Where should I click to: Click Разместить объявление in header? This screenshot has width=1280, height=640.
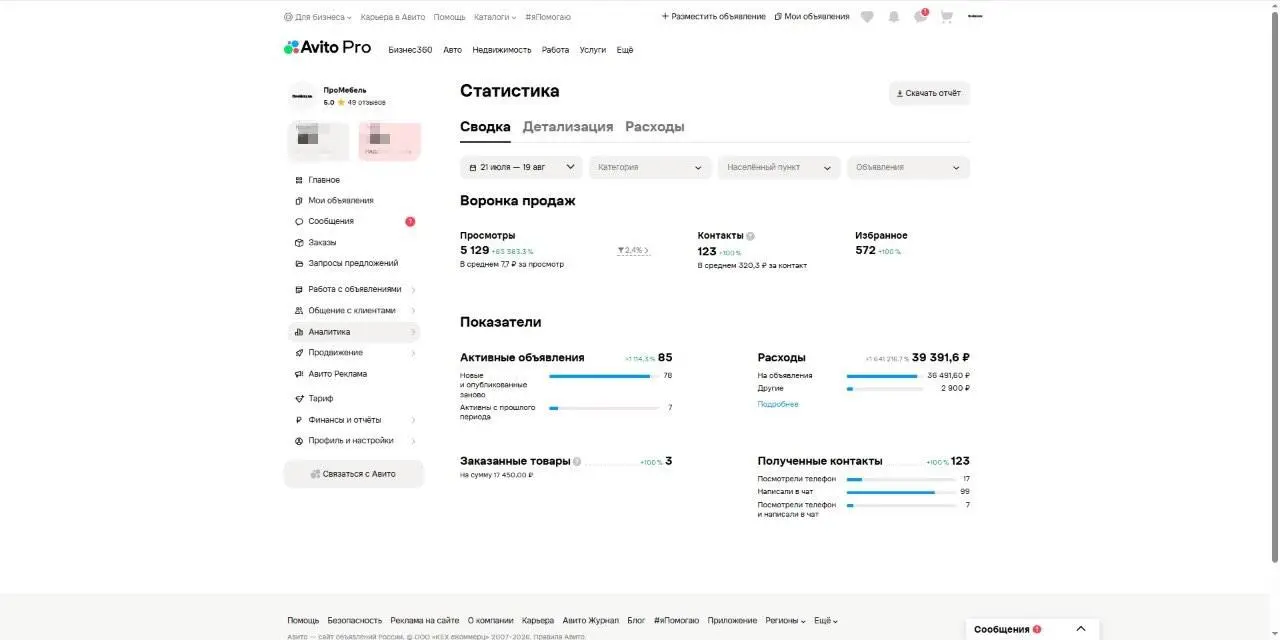(x=714, y=17)
